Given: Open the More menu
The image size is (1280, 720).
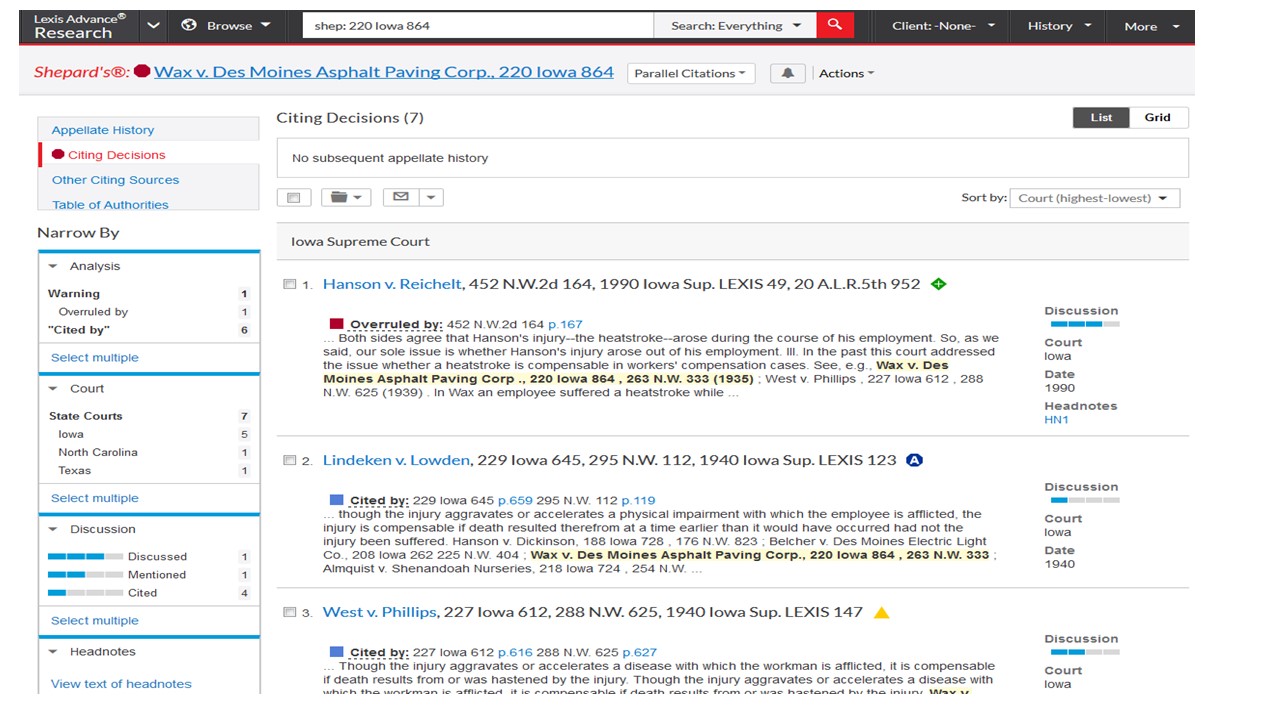Looking at the screenshot, I should click(x=1150, y=26).
